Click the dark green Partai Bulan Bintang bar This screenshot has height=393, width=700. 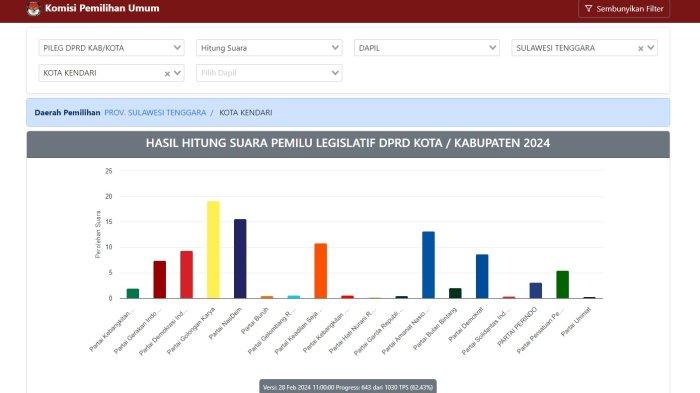pyautogui.click(x=455, y=293)
